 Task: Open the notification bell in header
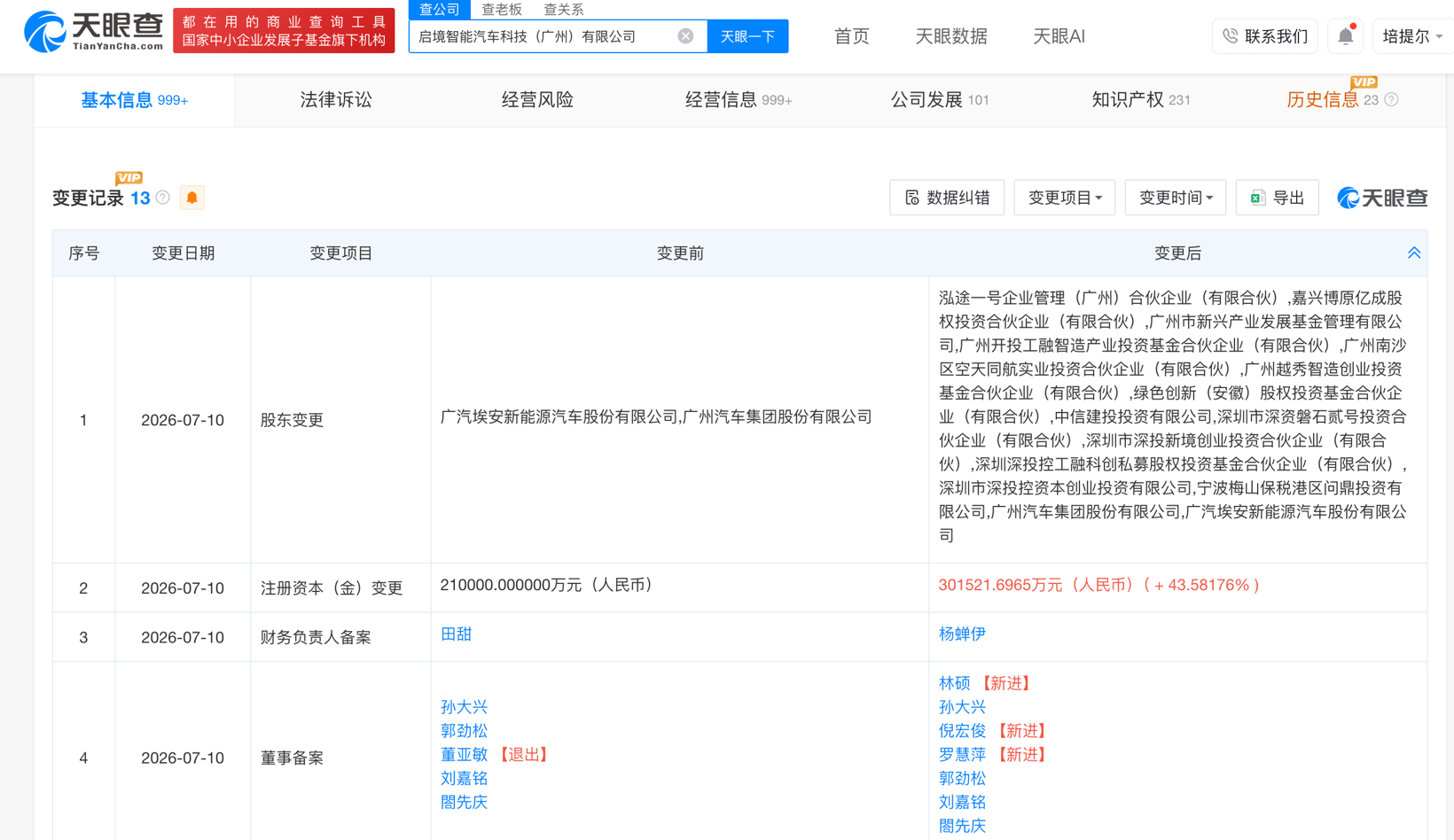click(x=1345, y=36)
